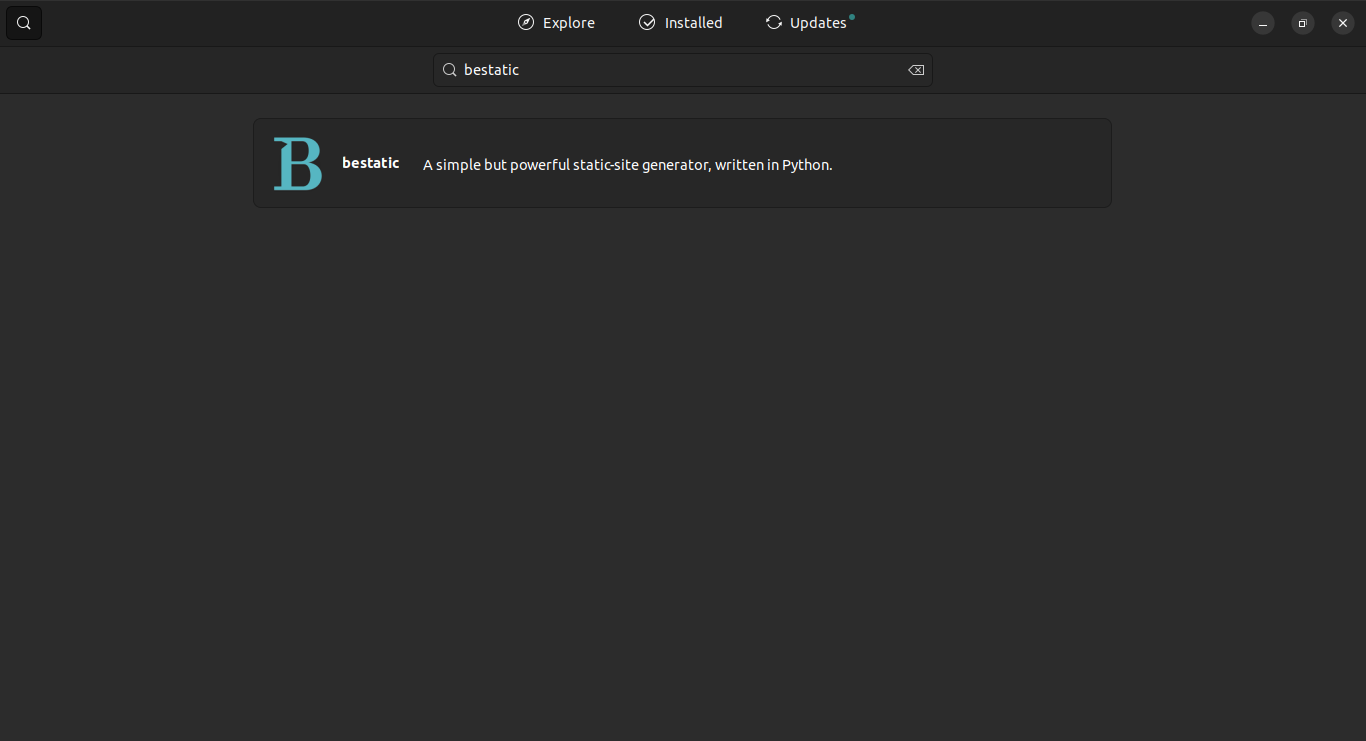
Task: Click the magnifier icon inside the search bar
Action: point(449,70)
